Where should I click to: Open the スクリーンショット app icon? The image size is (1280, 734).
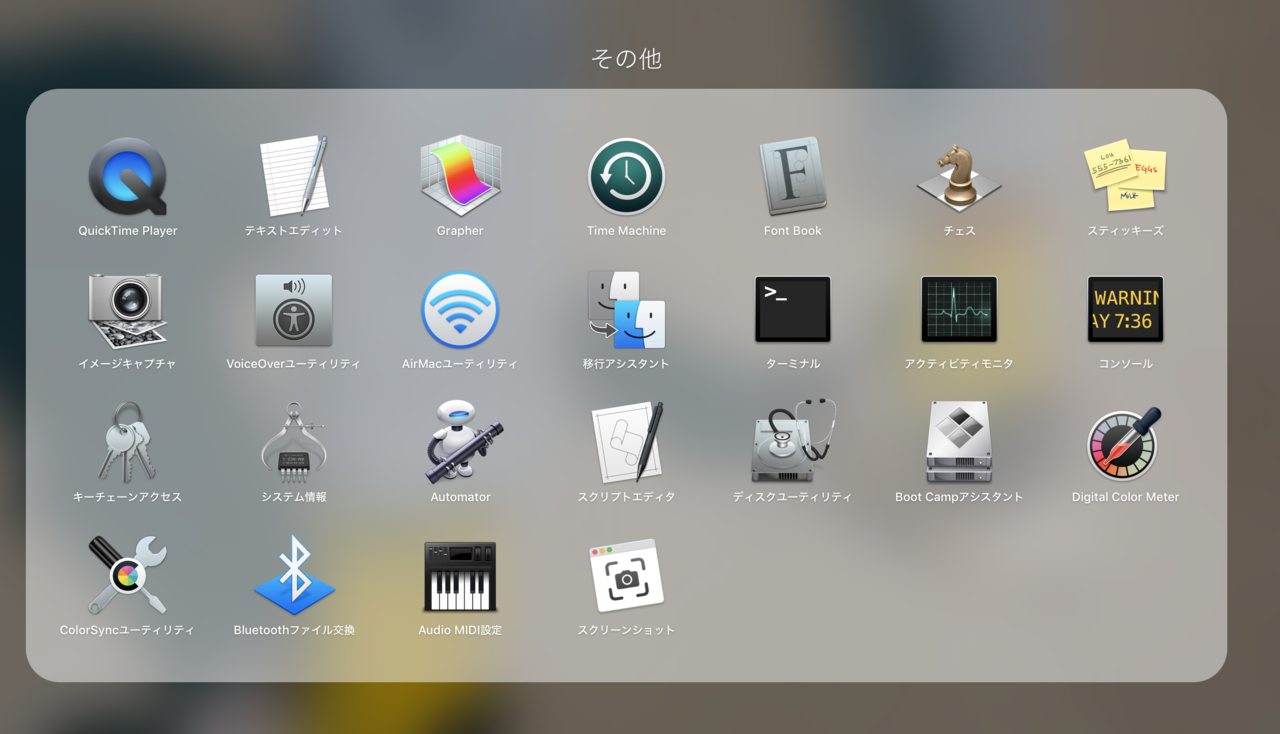click(x=626, y=576)
